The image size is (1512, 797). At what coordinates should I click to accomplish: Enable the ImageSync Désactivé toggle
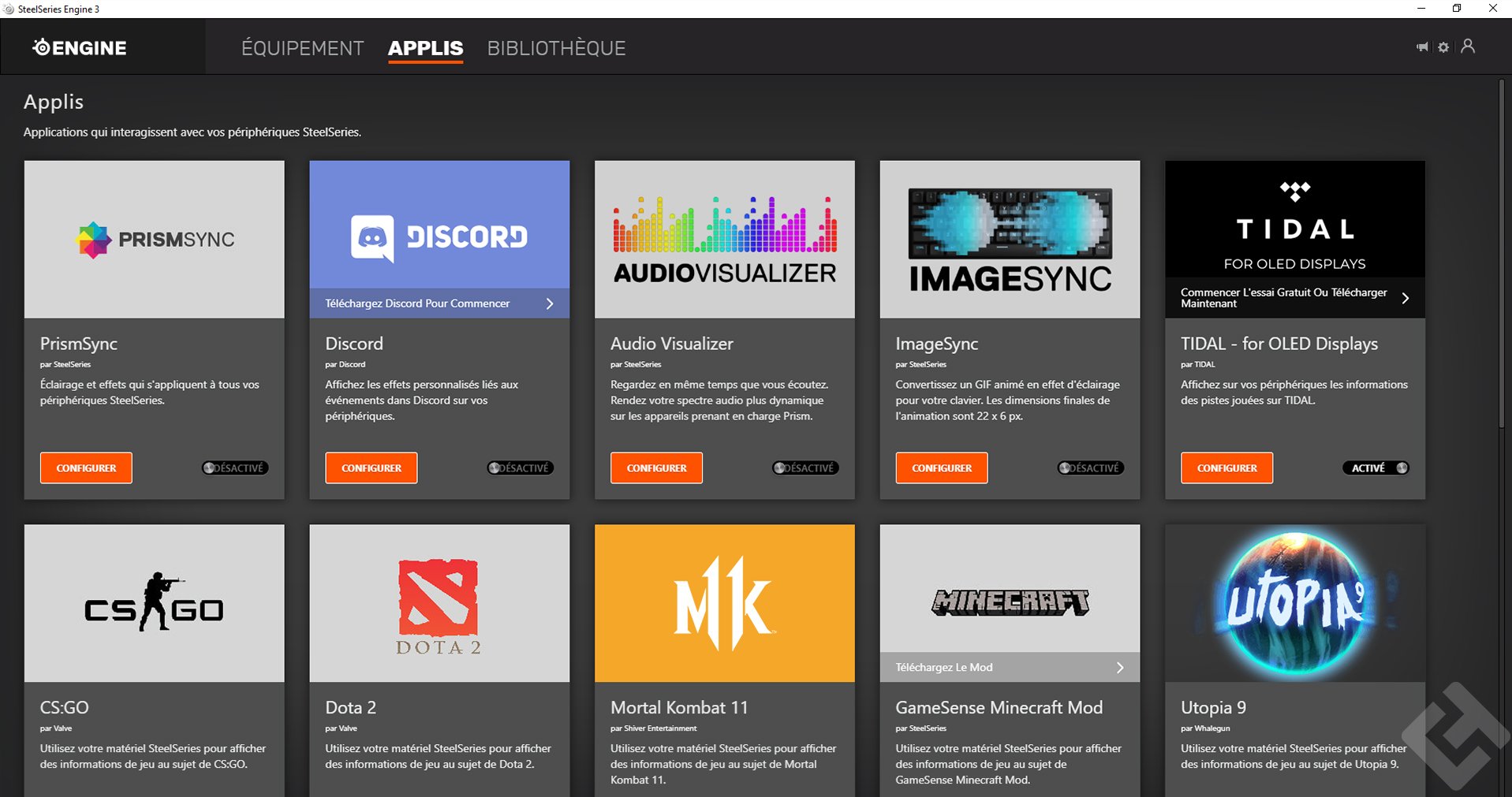(1091, 468)
